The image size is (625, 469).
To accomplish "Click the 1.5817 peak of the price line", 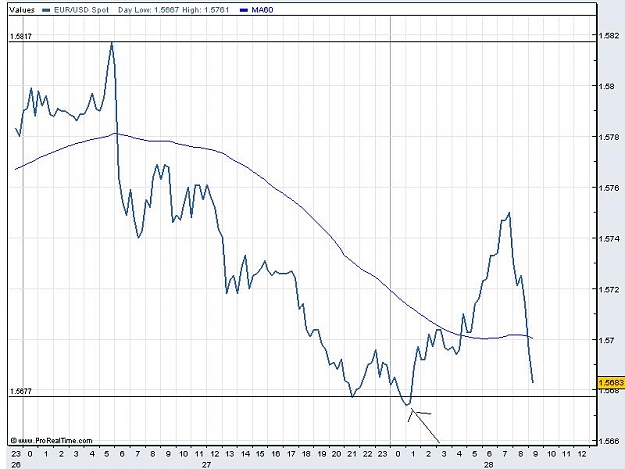I will 112,42.
